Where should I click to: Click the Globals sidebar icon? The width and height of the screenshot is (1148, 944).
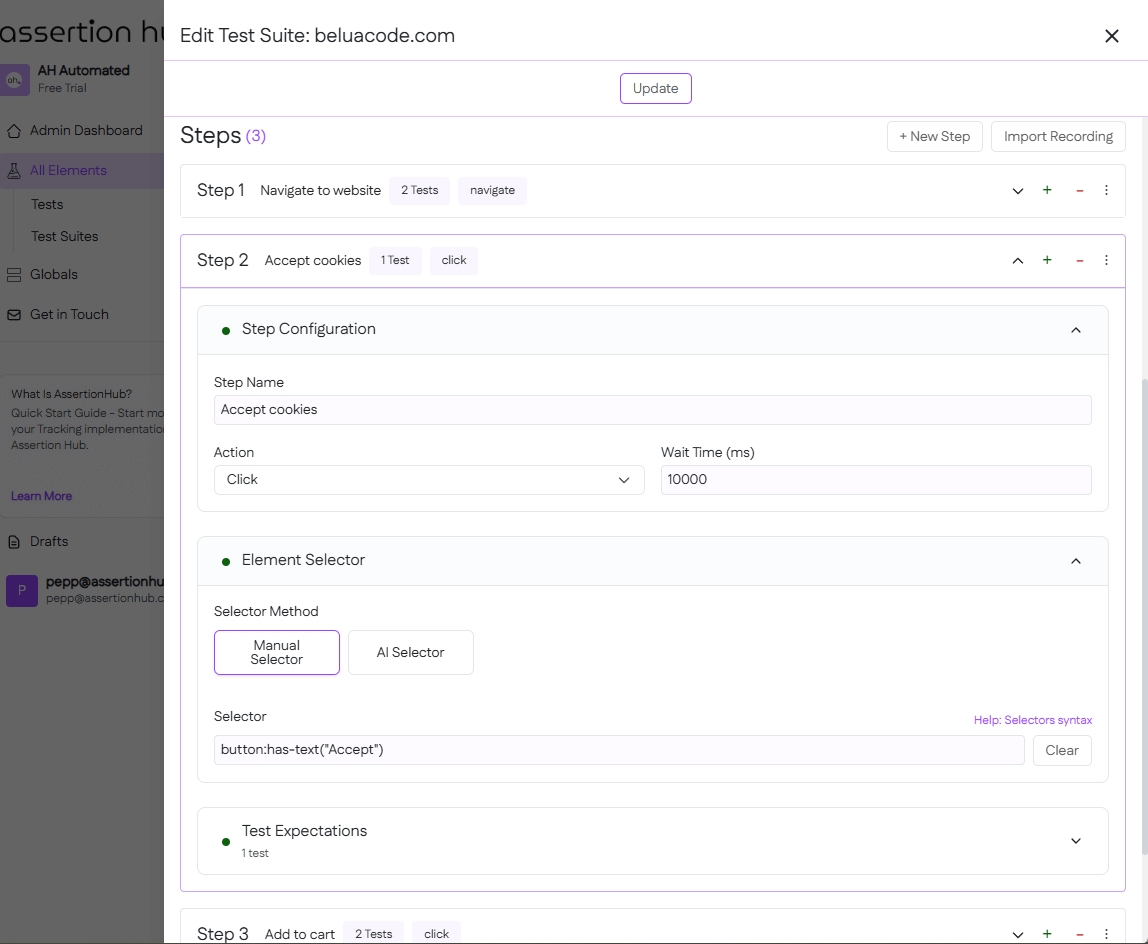tap(14, 274)
